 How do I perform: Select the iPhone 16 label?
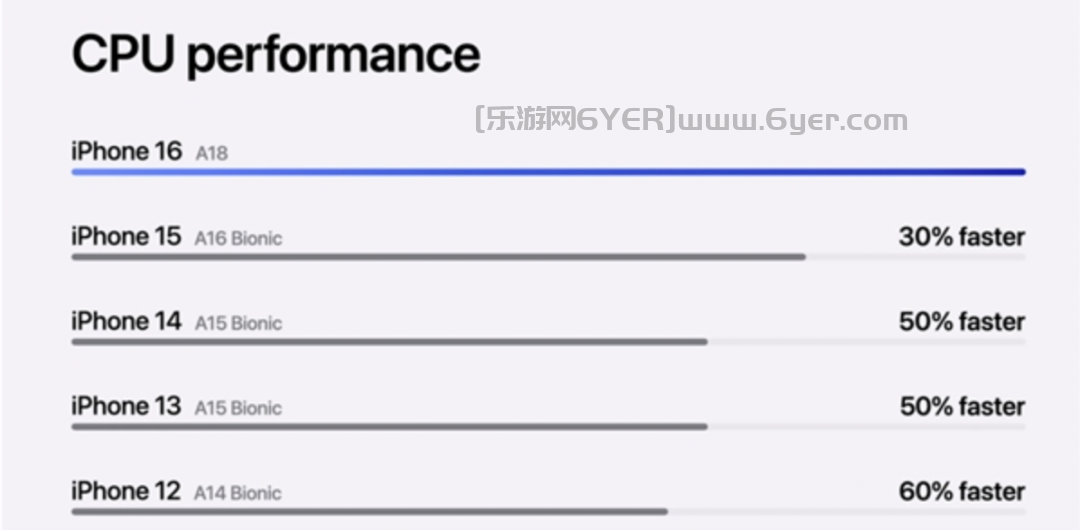126,151
